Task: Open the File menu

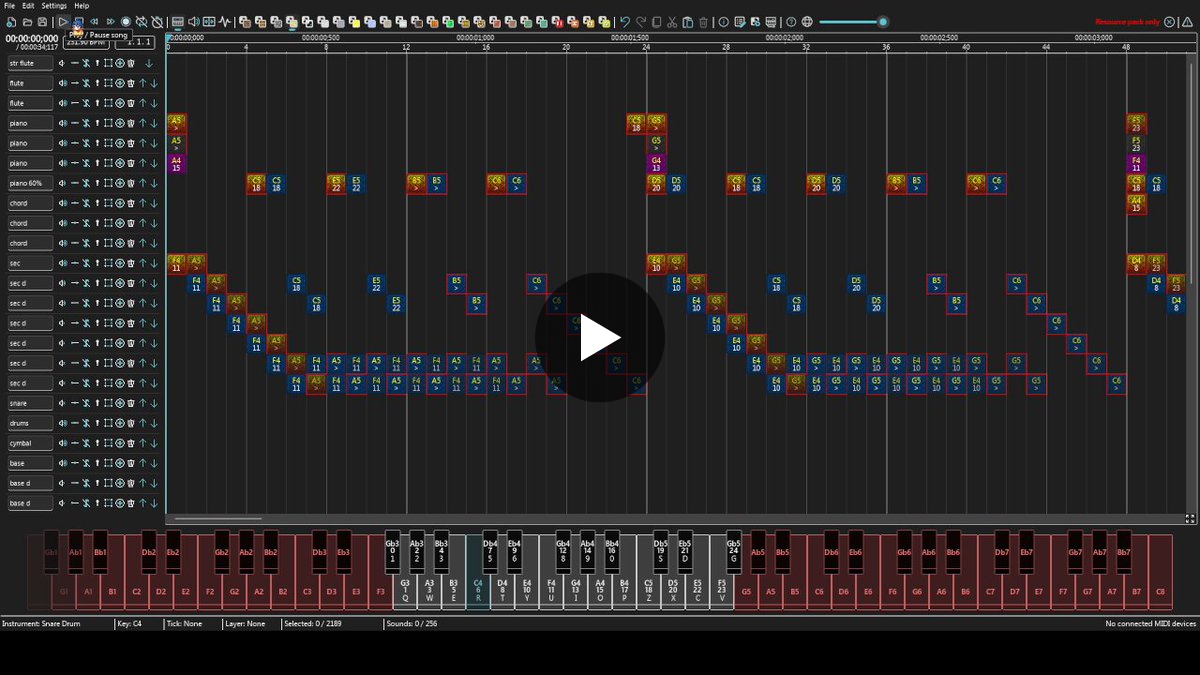Action: [9, 6]
